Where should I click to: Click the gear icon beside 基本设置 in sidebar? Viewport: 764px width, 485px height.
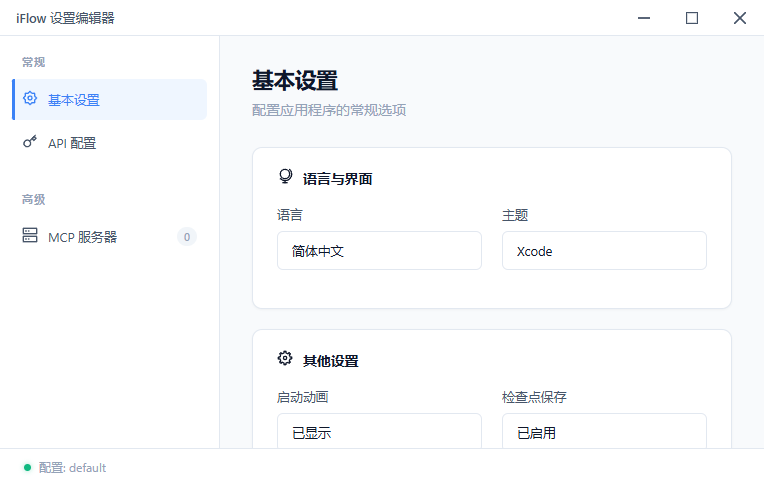pos(30,99)
